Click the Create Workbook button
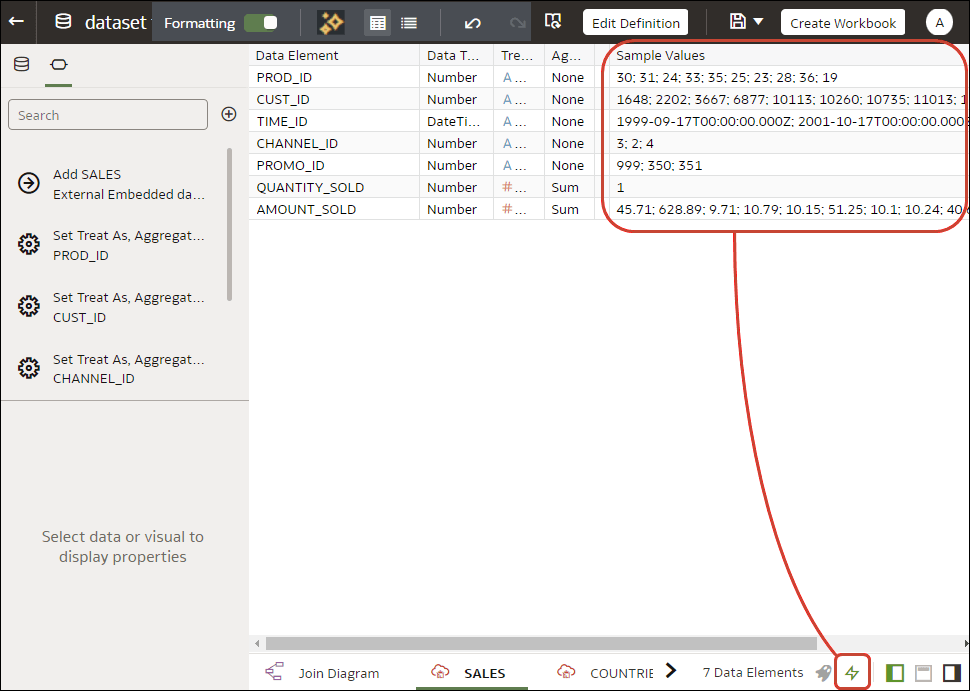The image size is (970, 691). coord(842,21)
